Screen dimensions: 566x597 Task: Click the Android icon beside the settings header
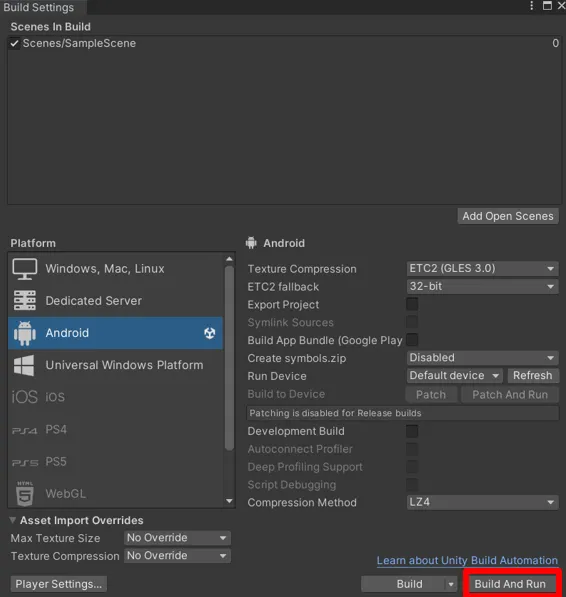[x=251, y=243]
